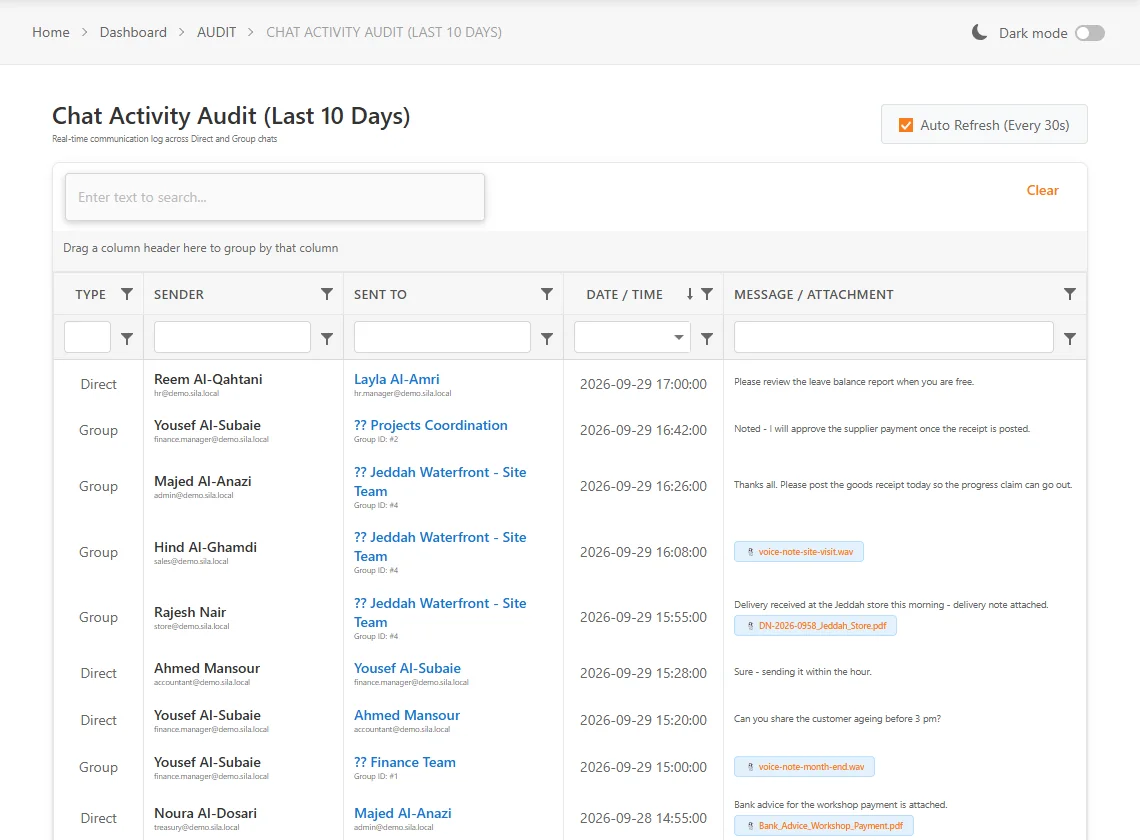Open Majed Al-Anazi recipient link
Image resolution: width=1140 pixels, height=840 pixels.
(403, 813)
